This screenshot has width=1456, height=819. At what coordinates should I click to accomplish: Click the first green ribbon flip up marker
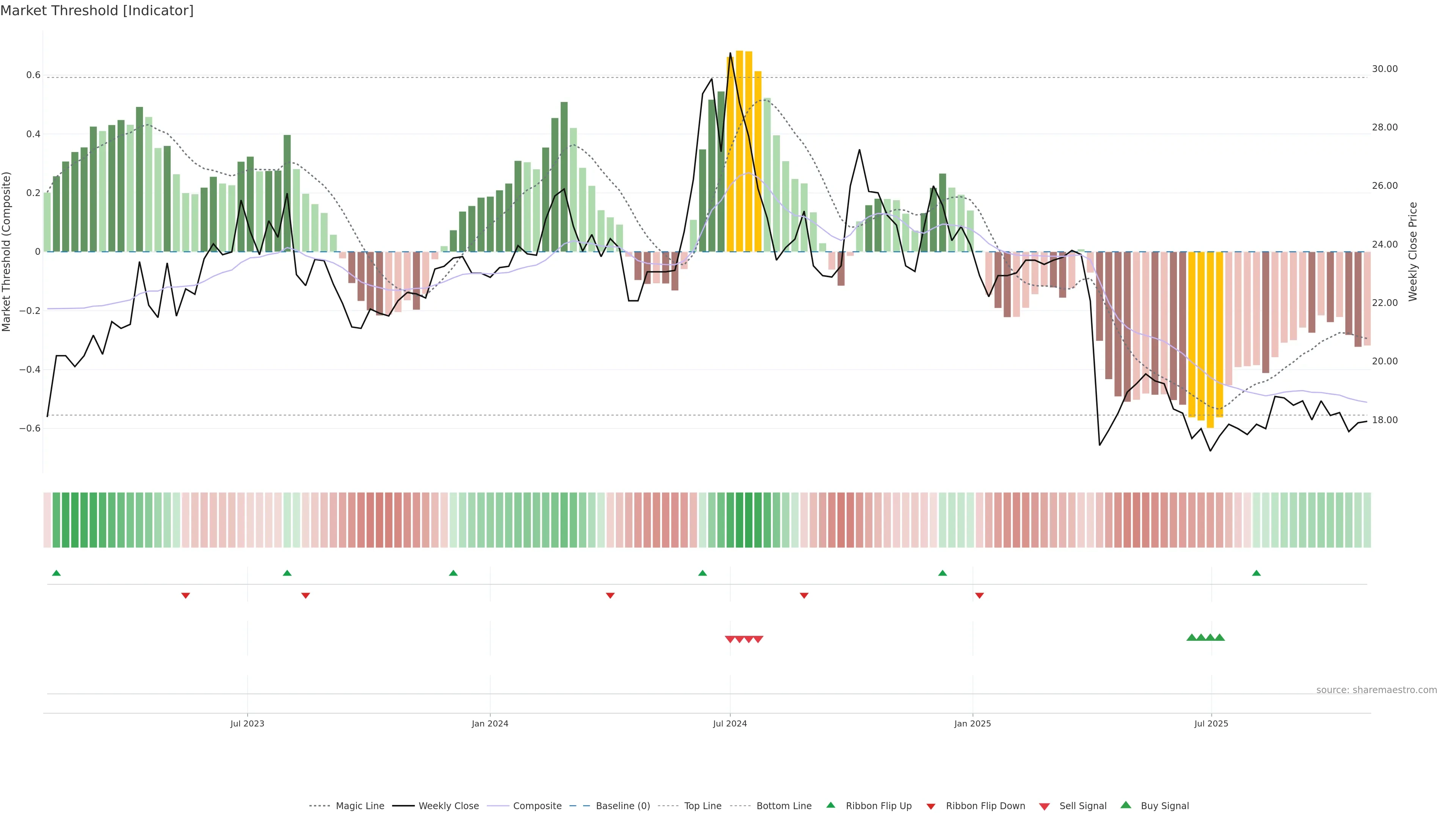pos(56,573)
